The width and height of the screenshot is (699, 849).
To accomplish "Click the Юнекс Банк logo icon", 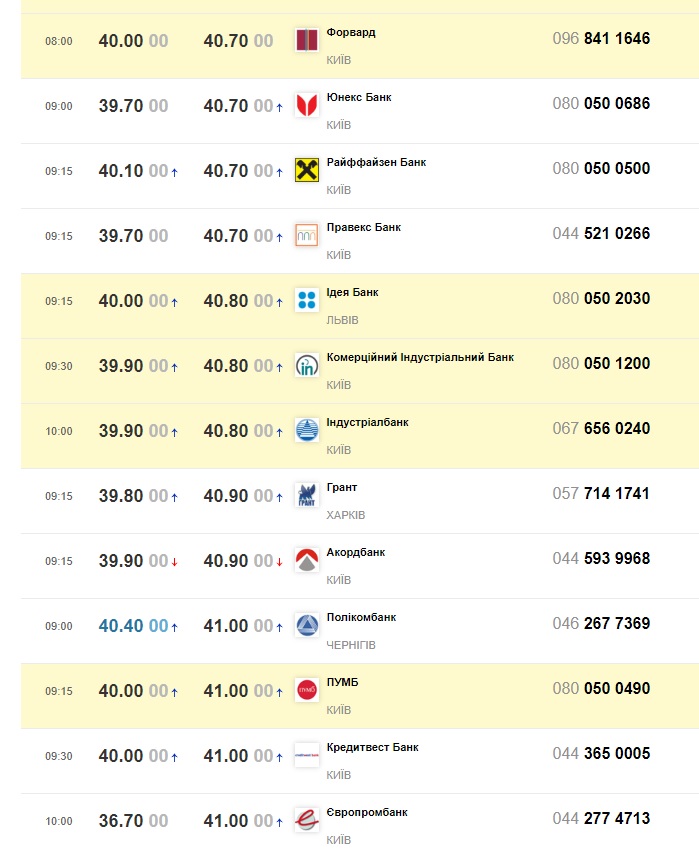I will coord(307,105).
